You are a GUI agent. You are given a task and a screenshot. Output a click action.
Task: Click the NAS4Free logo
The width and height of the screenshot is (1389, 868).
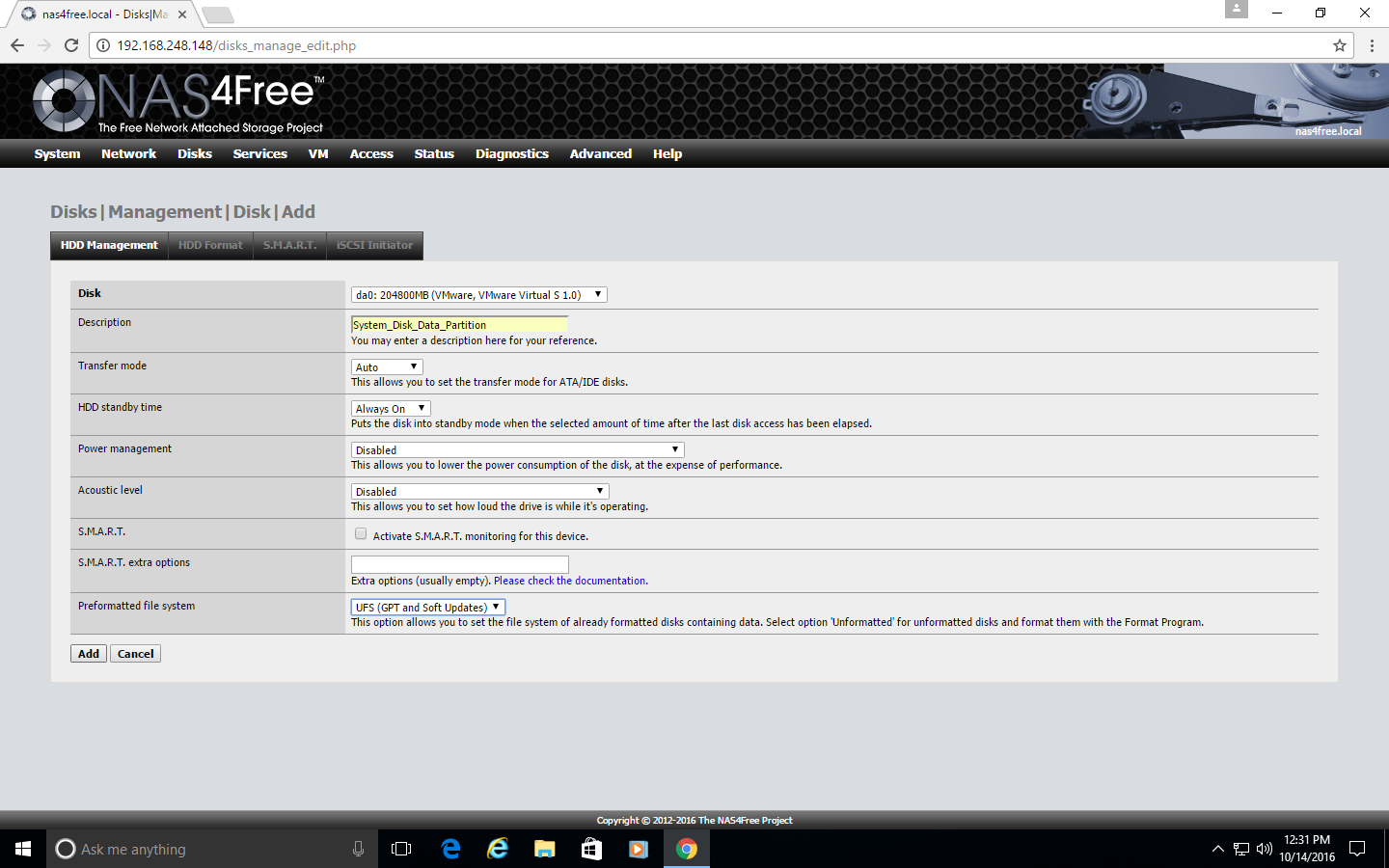tap(178, 101)
